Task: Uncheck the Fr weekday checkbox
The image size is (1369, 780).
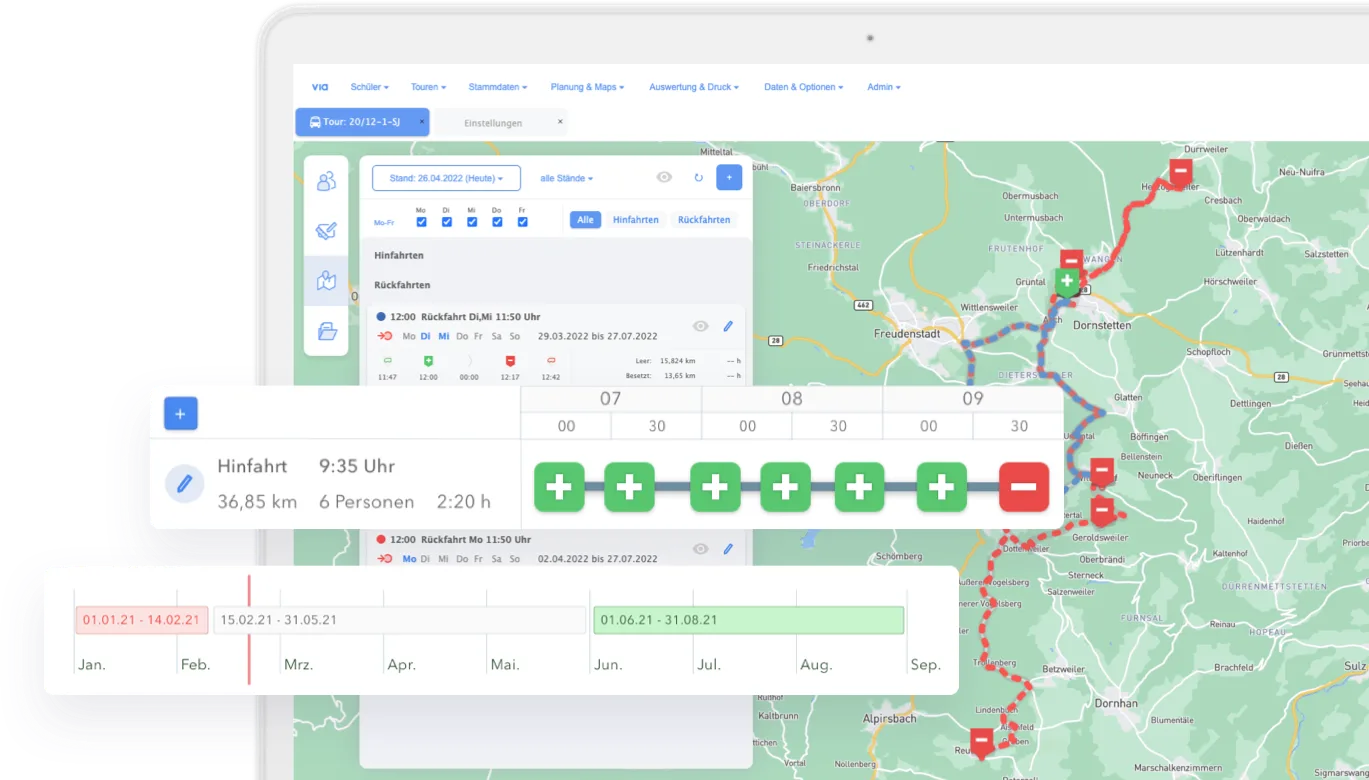Action: (x=522, y=222)
